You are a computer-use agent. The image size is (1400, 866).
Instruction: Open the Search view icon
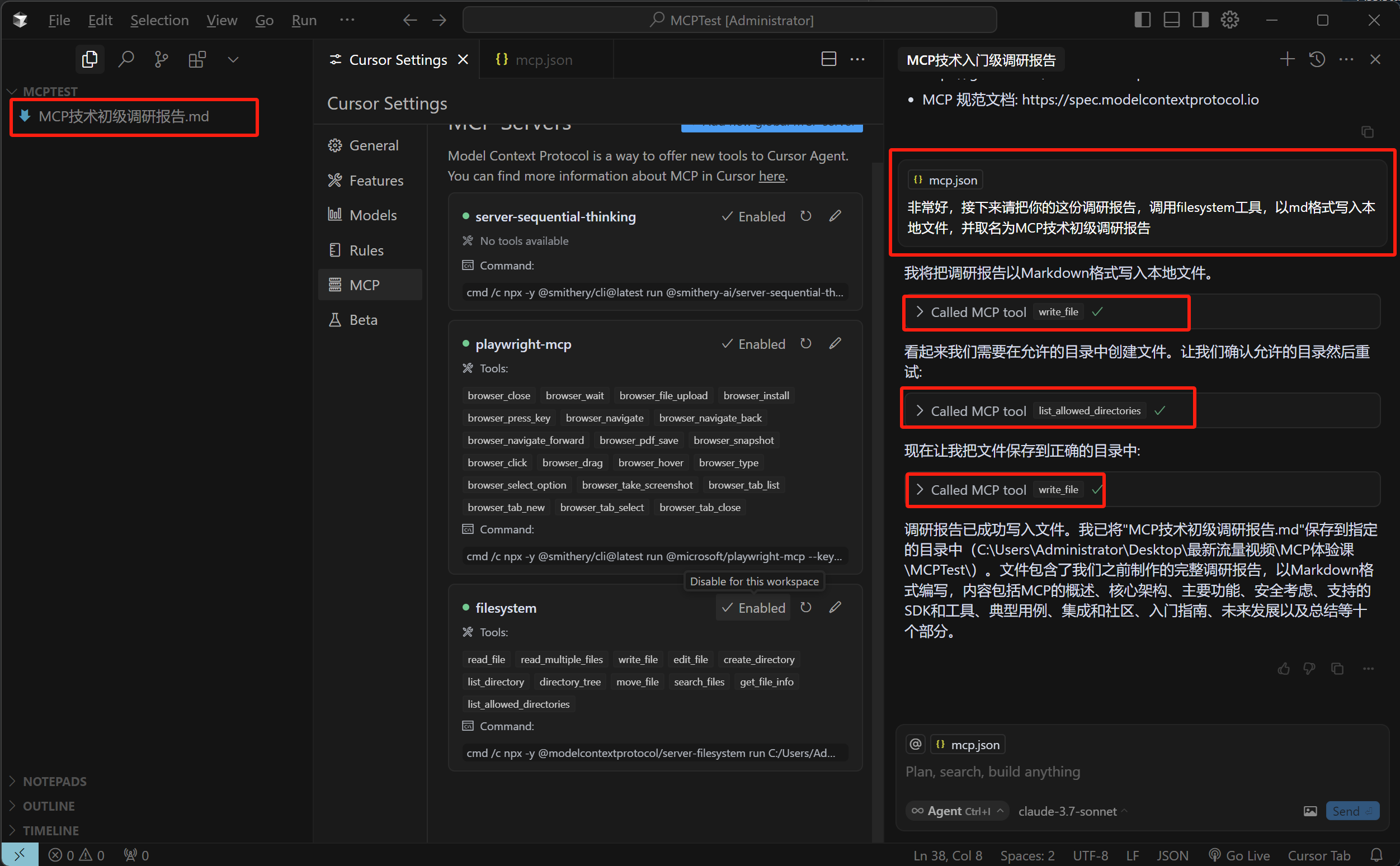(126, 60)
